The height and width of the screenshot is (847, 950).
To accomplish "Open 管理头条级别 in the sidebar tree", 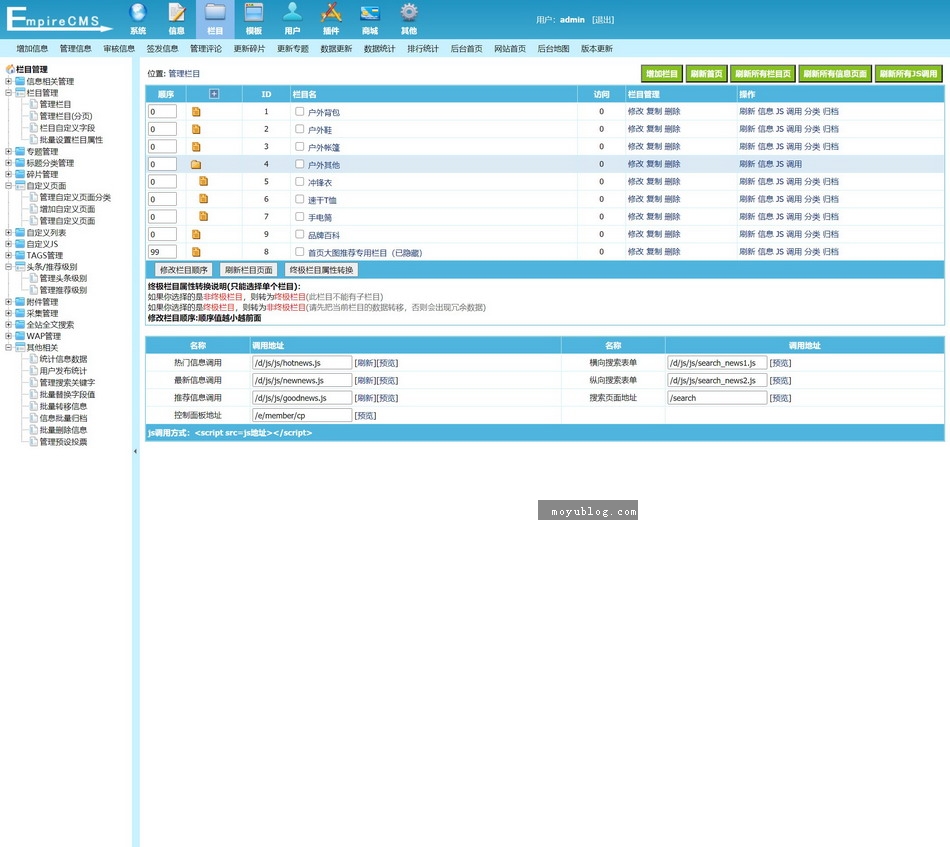I will pyautogui.click(x=64, y=279).
